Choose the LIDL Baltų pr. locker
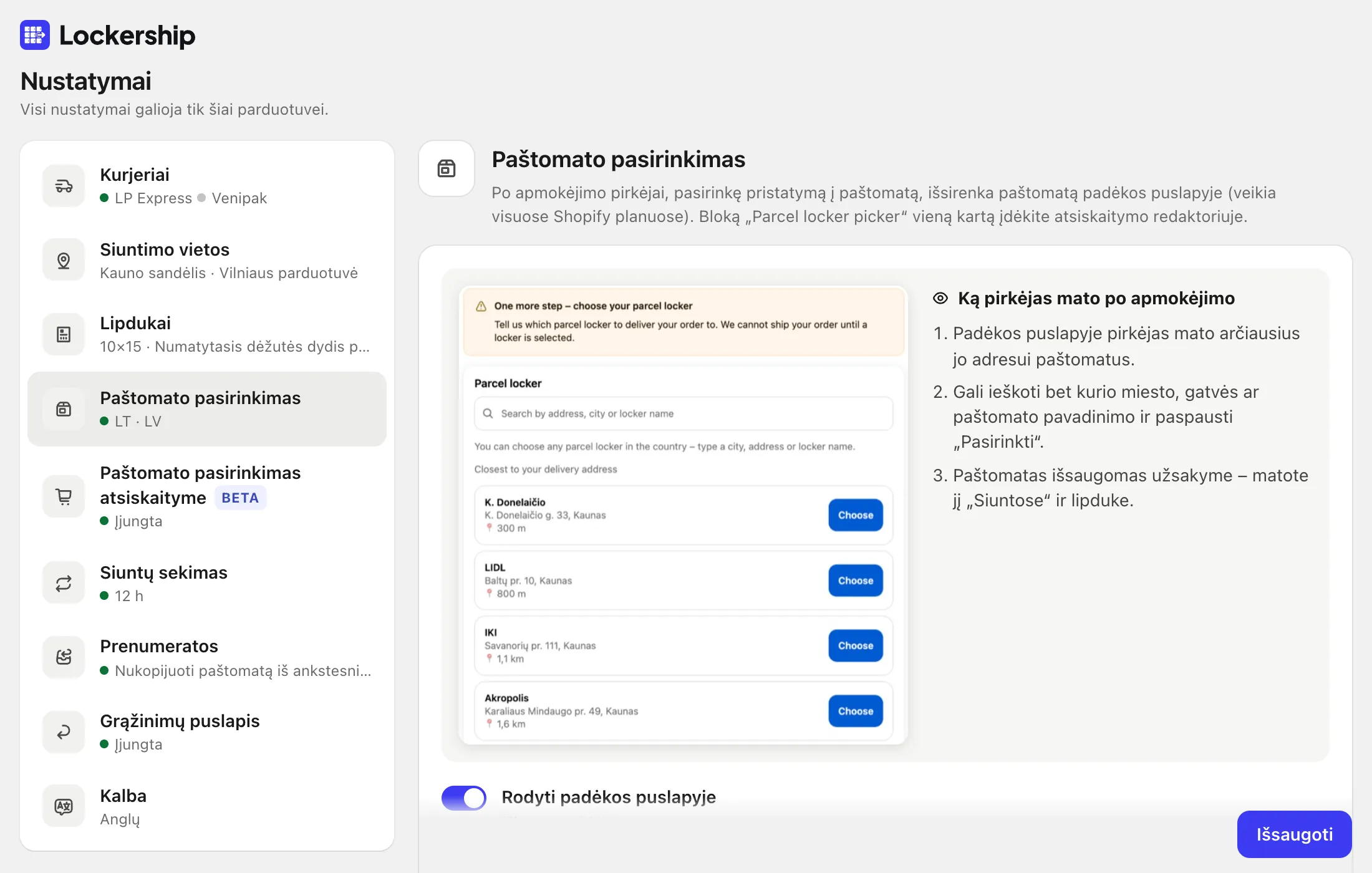Image resolution: width=1372 pixels, height=873 pixels. 856,581
